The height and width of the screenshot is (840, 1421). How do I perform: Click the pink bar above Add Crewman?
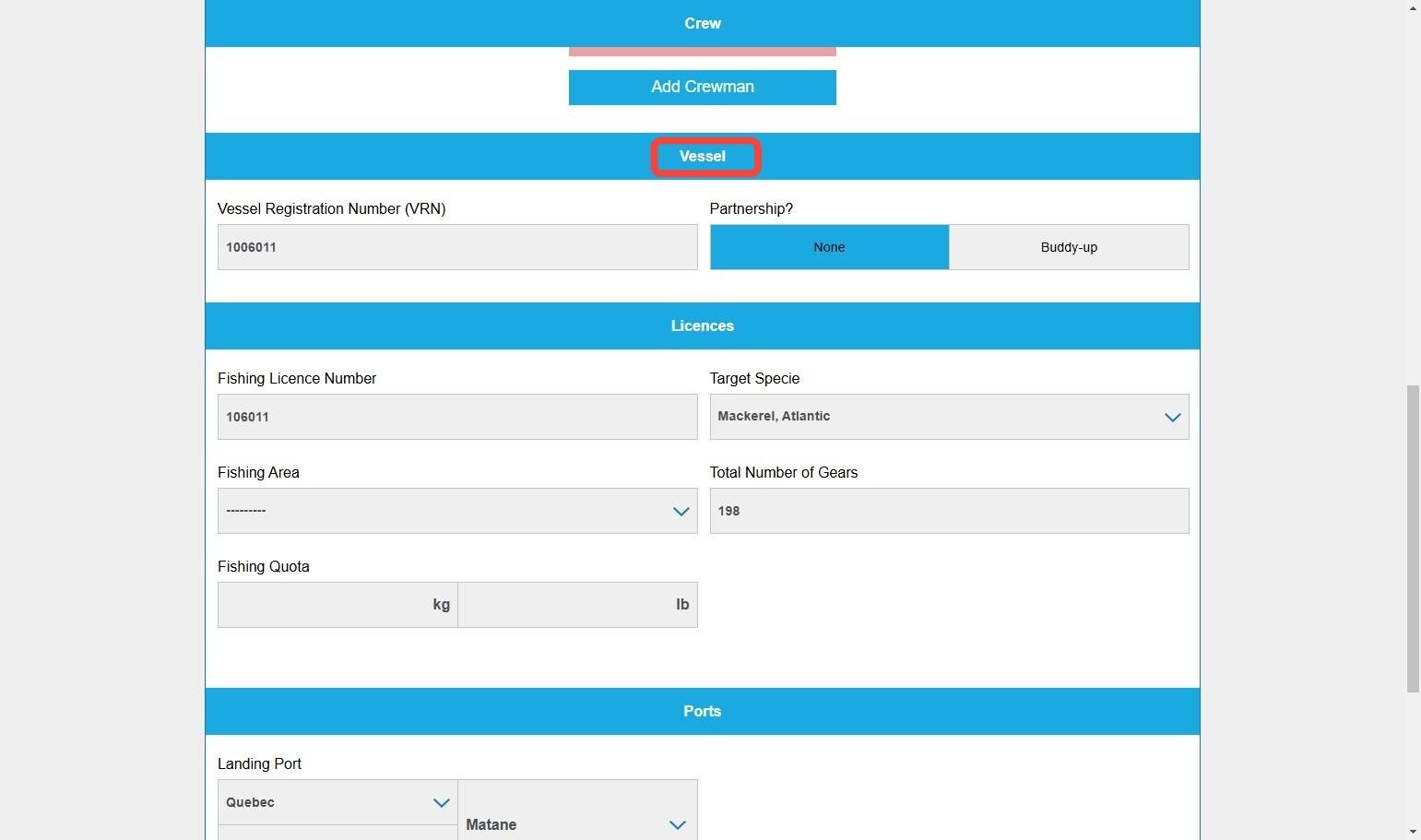(x=702, y=52)
